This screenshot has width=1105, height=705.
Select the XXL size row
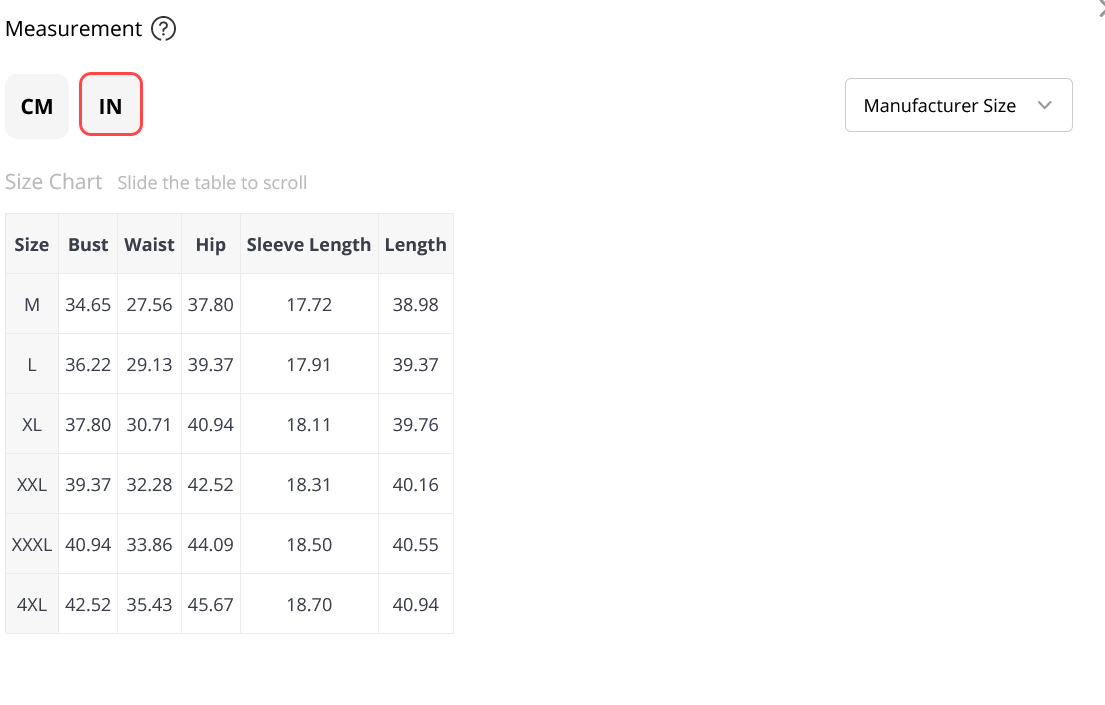pos(230,484)
